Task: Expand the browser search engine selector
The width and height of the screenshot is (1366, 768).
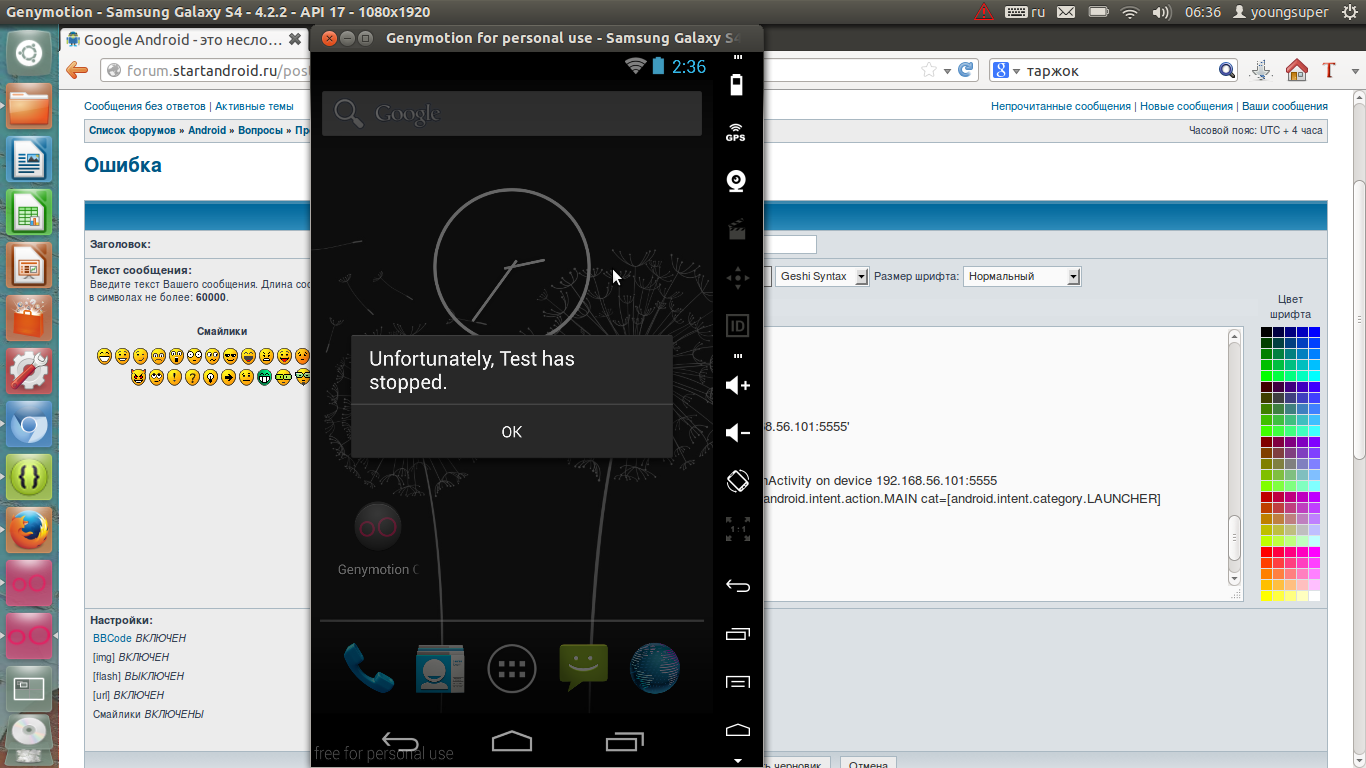Action: point(1005,70)
